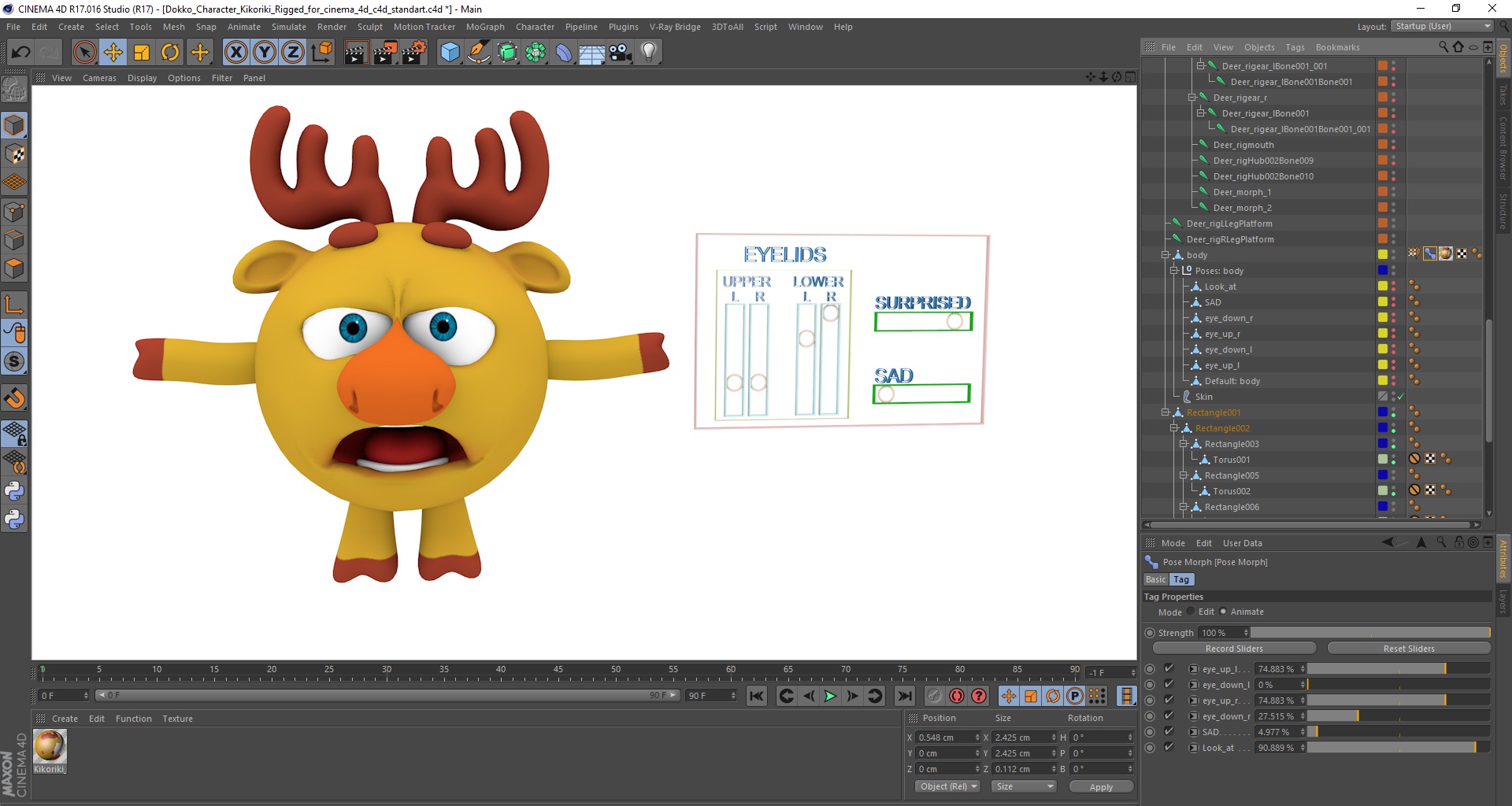The image size is (1512, 806).
Task: Toggle Autokeying button
Action: point(957,696)
